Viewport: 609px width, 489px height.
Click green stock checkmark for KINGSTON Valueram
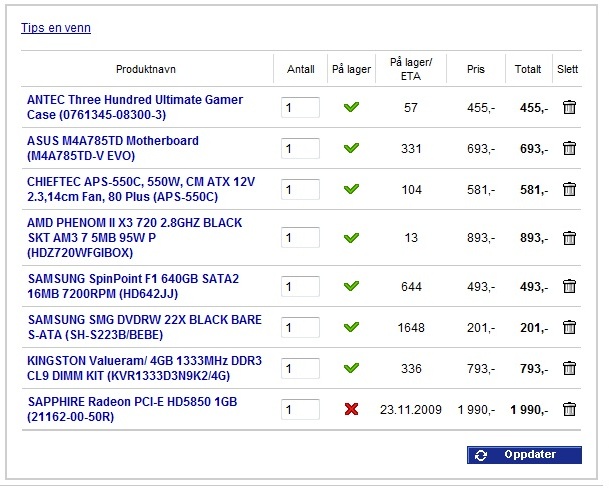click(351, 367)
